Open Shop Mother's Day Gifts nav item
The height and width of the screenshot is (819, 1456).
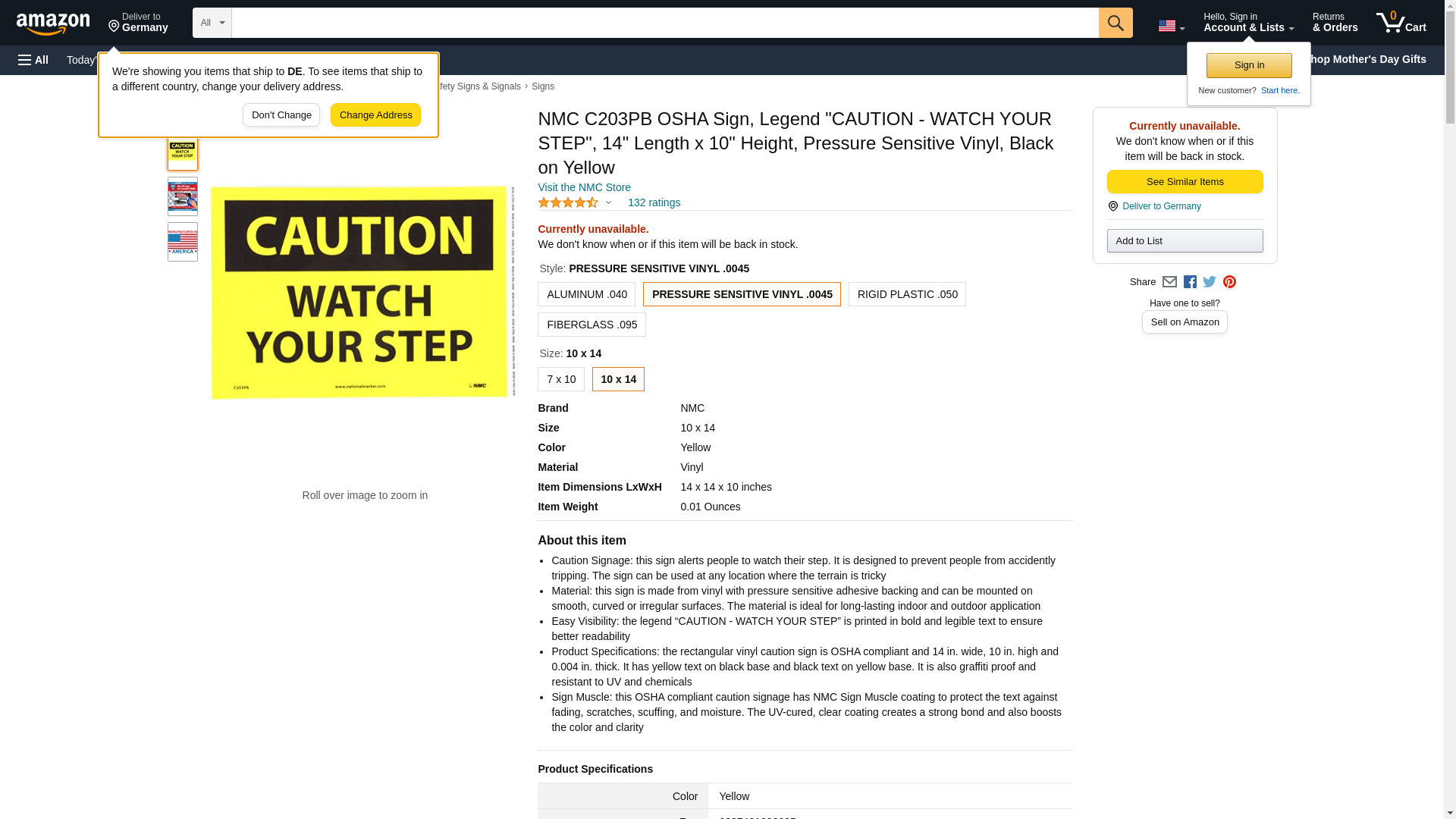(1370, 59)
